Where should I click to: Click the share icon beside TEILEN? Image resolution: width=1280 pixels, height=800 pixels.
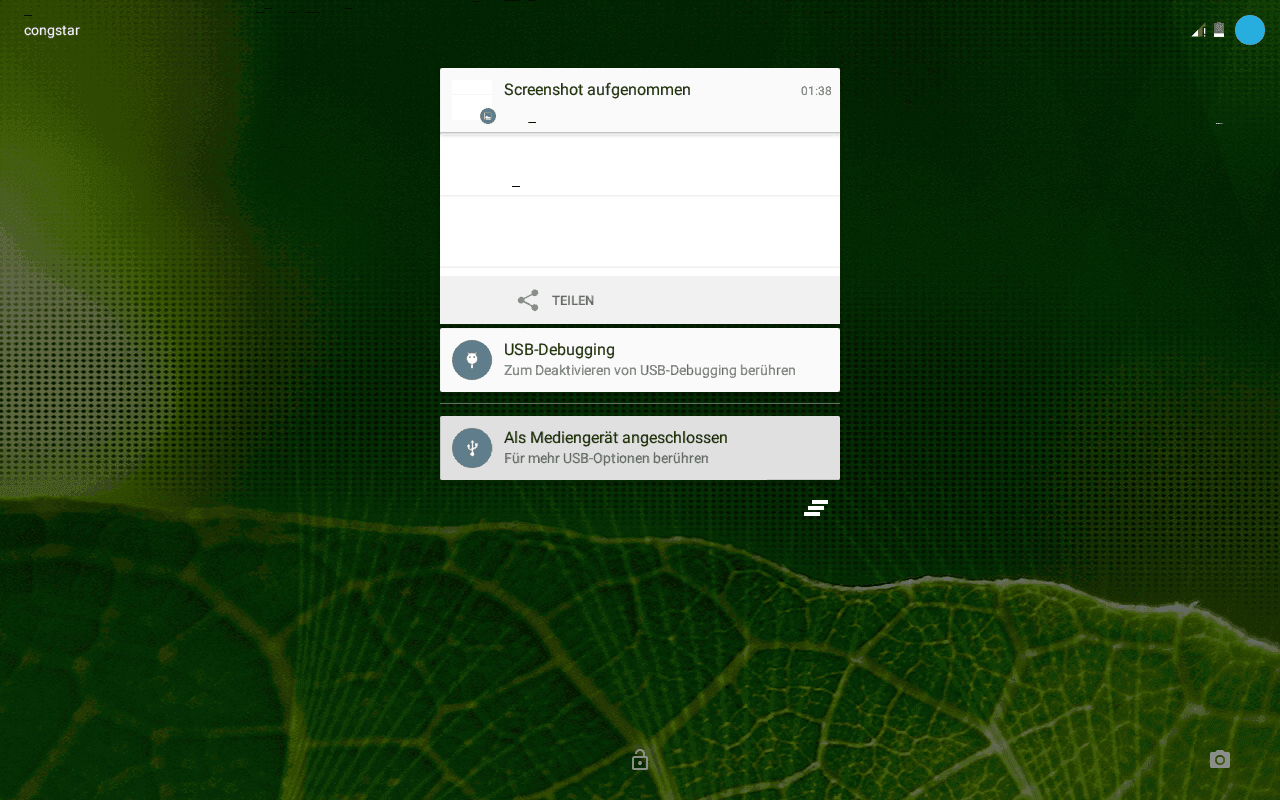tap(528, 300)
